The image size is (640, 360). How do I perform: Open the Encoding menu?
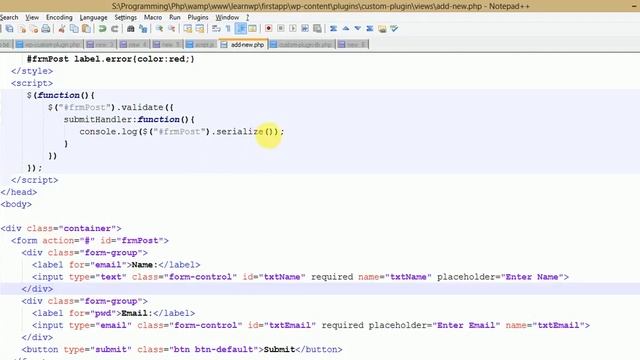coord(59,17)
